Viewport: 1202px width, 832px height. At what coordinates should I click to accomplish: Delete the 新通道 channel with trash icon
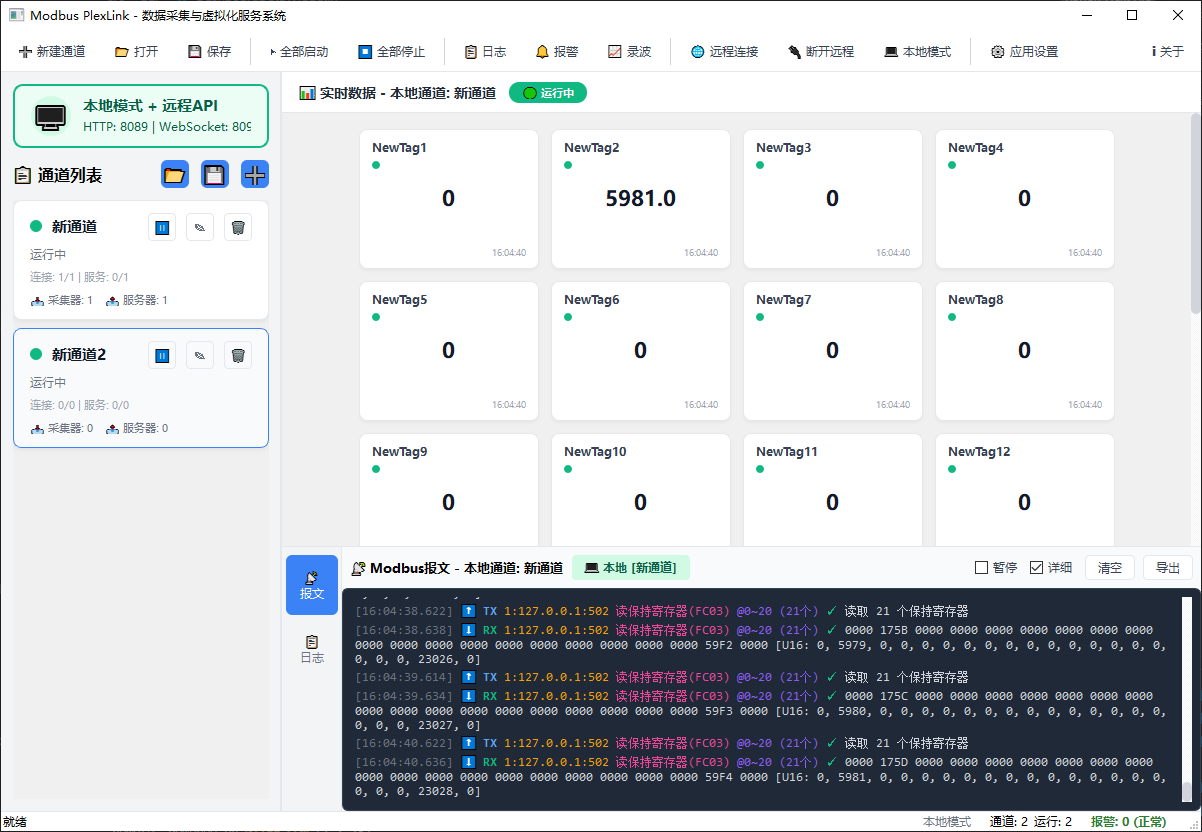click(238, 227)
